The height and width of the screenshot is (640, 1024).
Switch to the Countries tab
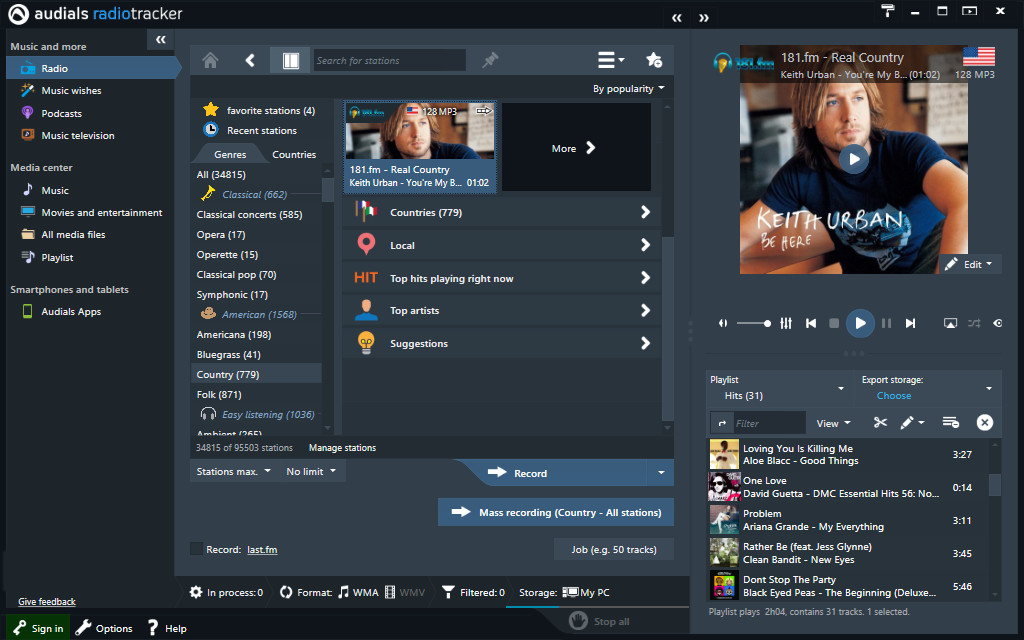(293, 155)
